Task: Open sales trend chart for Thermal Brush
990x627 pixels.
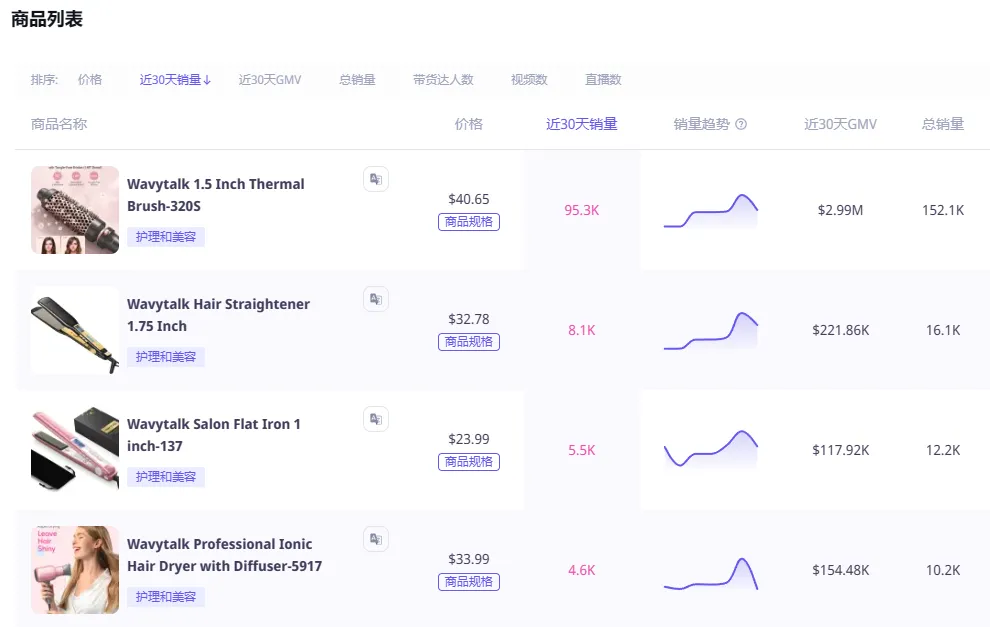Action: point(710,211)
